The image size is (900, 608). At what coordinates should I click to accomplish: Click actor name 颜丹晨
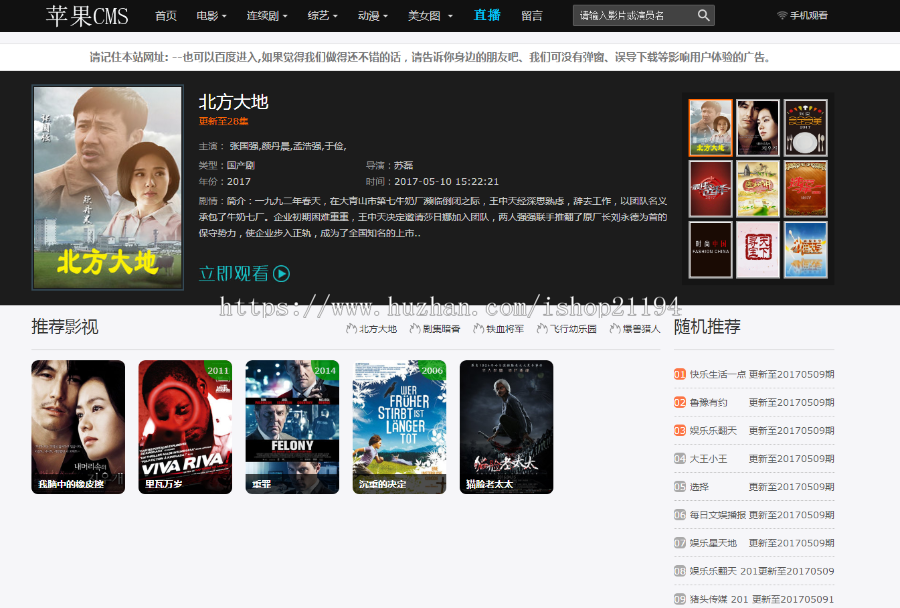tap(276, 146)
